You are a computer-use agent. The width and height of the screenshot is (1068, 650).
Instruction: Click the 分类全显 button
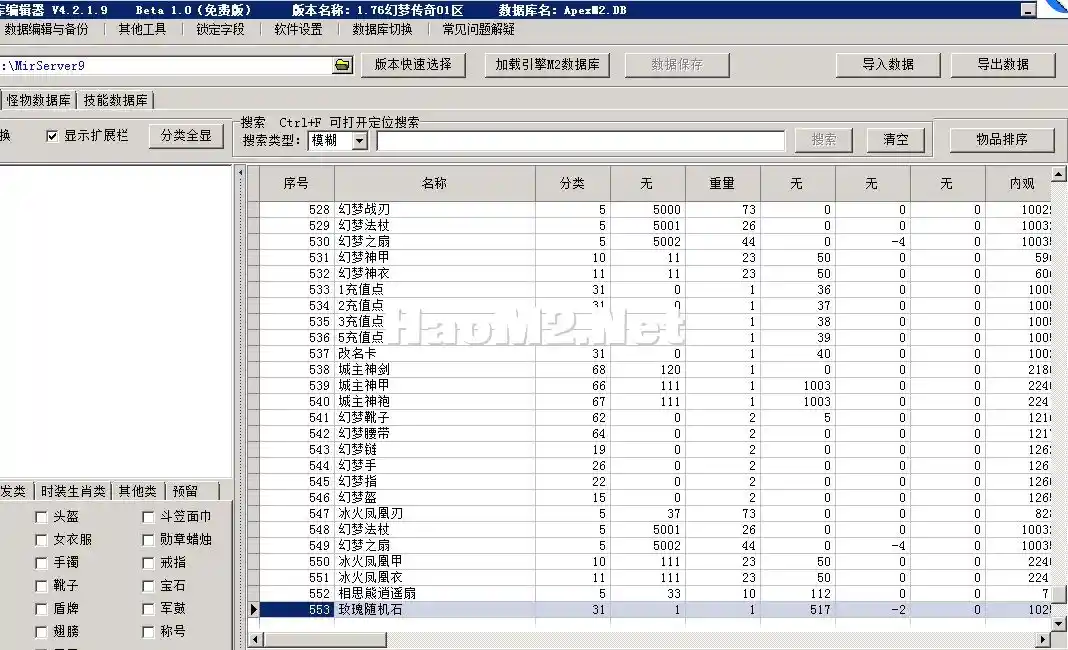pyautogui.click(x=186, y=136)
